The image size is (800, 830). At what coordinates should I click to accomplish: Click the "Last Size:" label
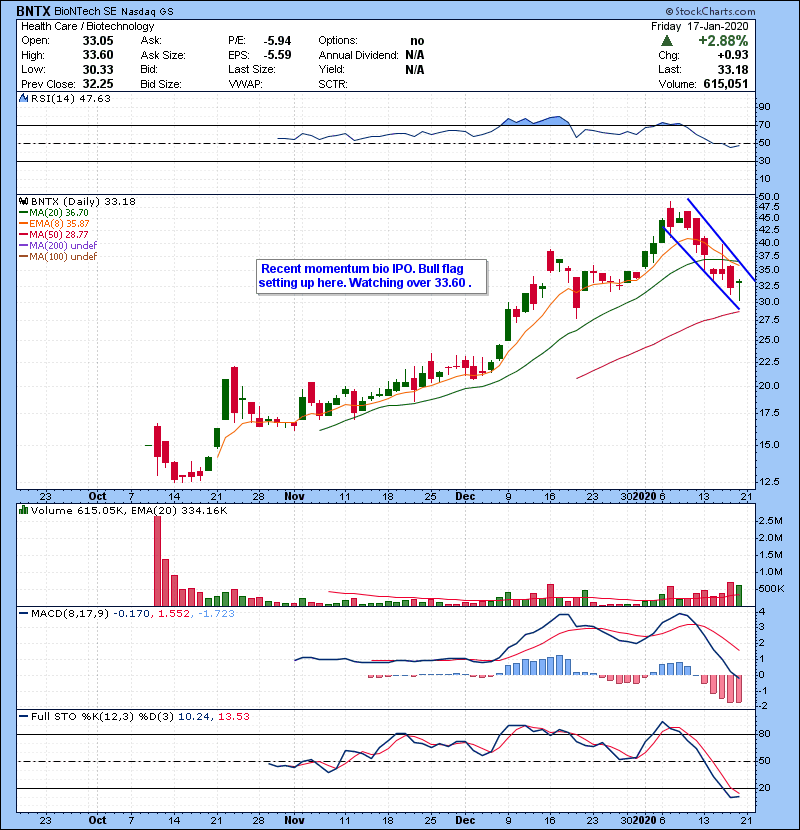(x=252, y=69)
